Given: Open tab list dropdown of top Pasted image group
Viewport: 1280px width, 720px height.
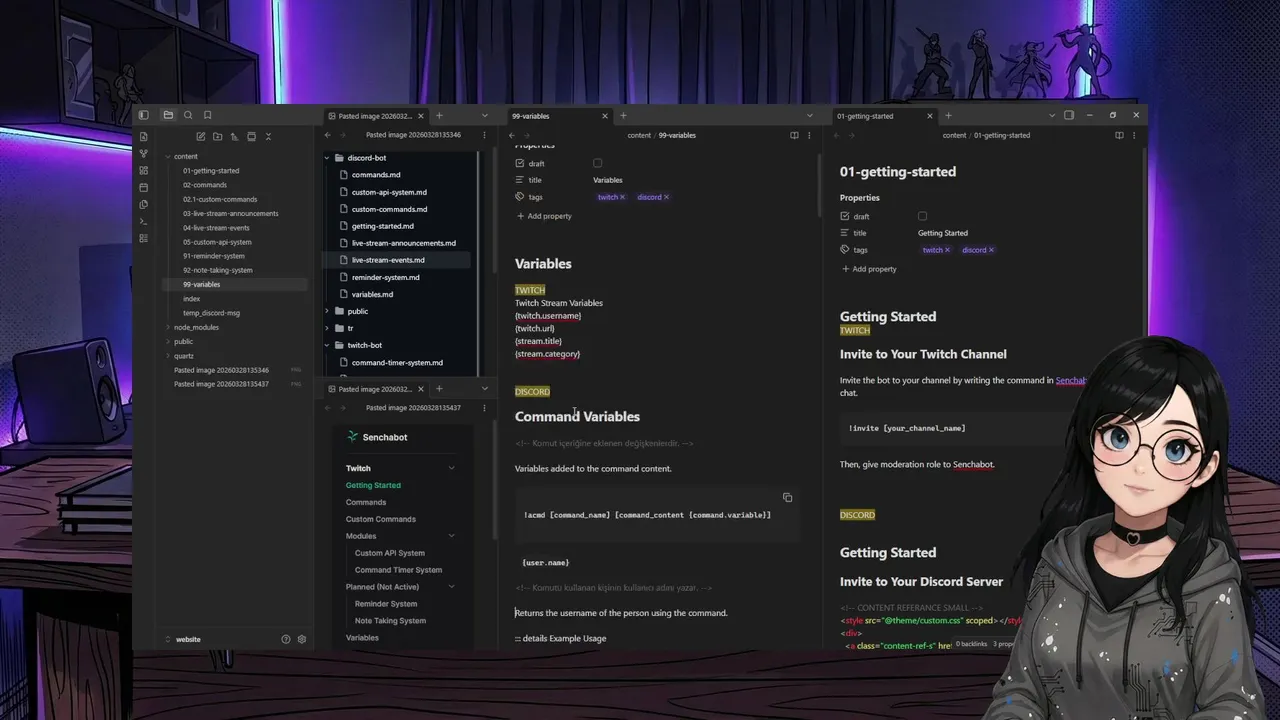Looking at the screenshot, I should click(x=485, y=115).
